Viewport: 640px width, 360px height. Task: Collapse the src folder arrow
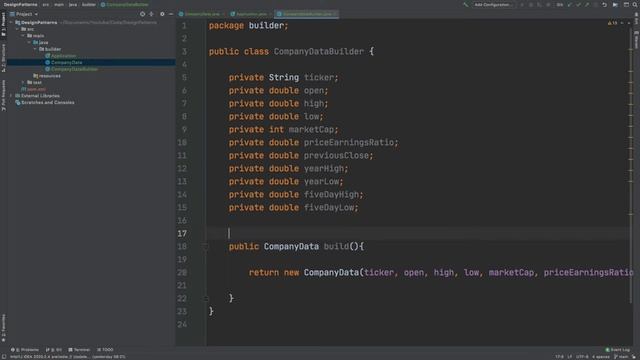18,29
